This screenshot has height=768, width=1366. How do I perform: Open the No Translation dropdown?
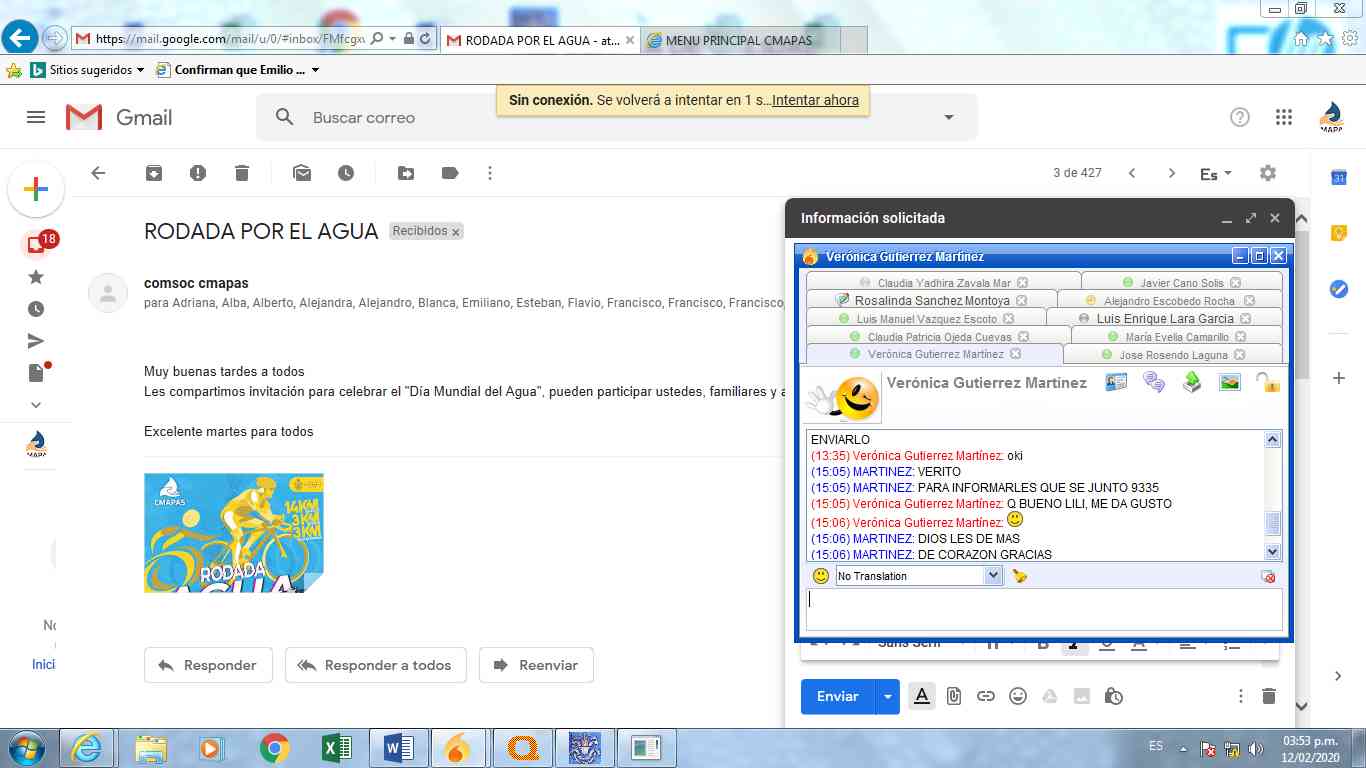coord(992,576)
